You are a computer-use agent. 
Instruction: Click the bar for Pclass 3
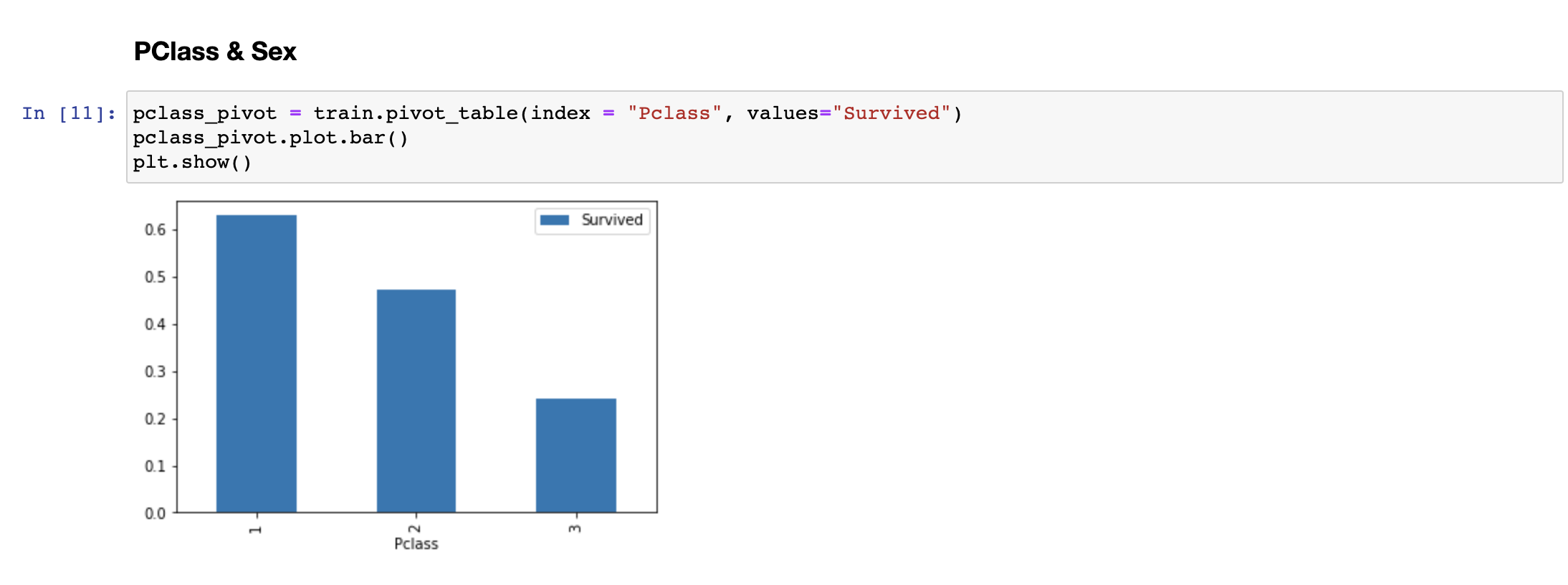pos(576,455)
